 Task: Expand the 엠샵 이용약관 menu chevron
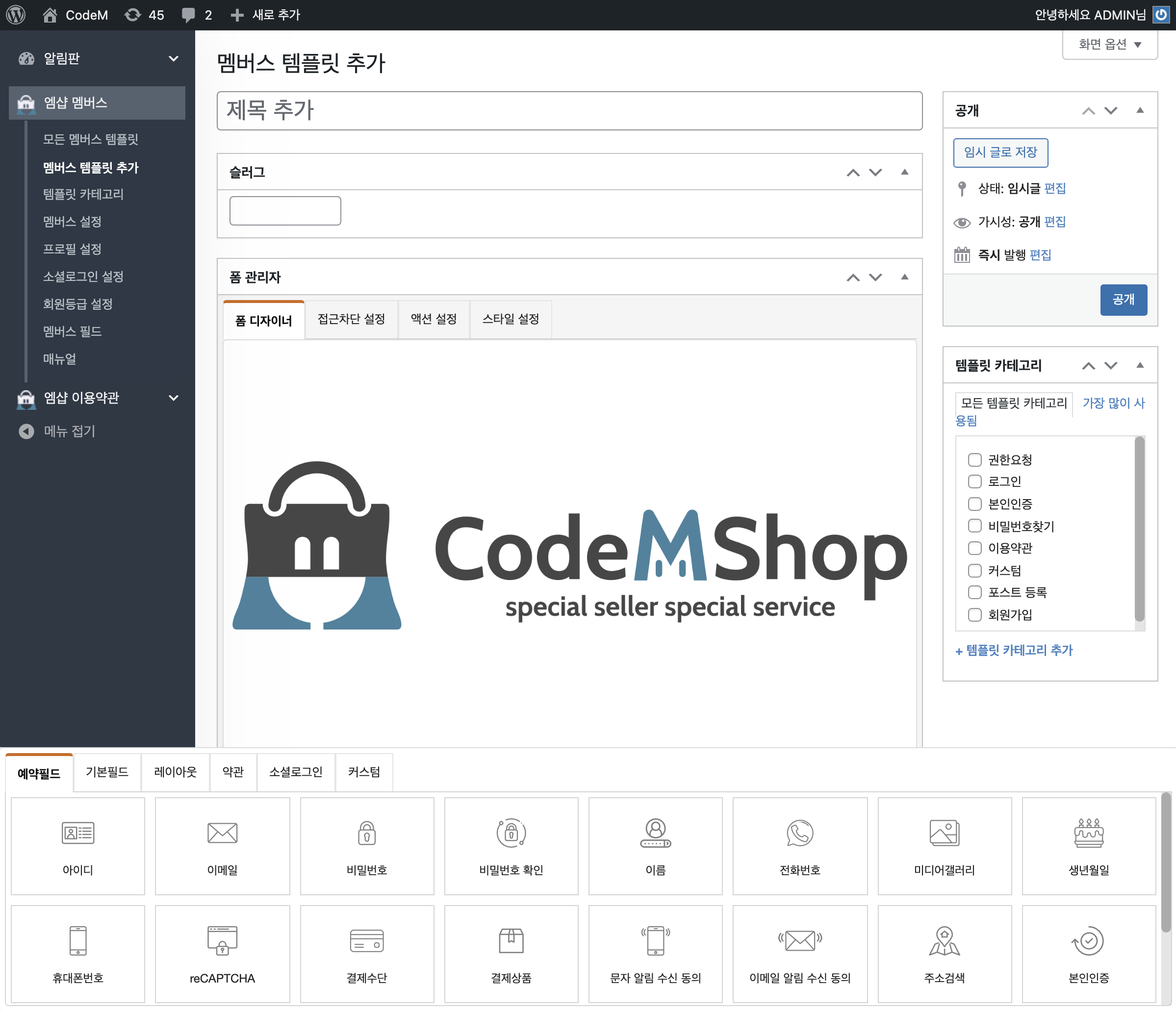[x=174, y=398]
